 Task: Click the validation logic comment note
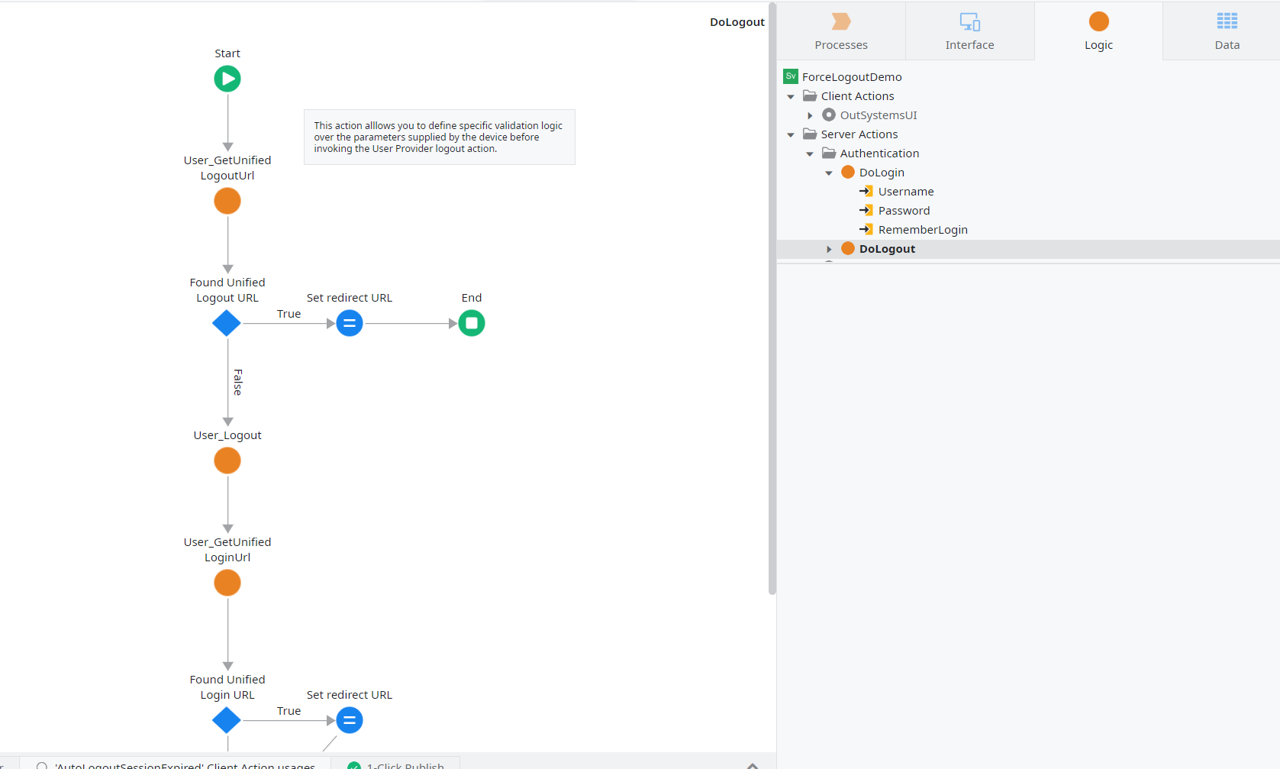(439, 137)
